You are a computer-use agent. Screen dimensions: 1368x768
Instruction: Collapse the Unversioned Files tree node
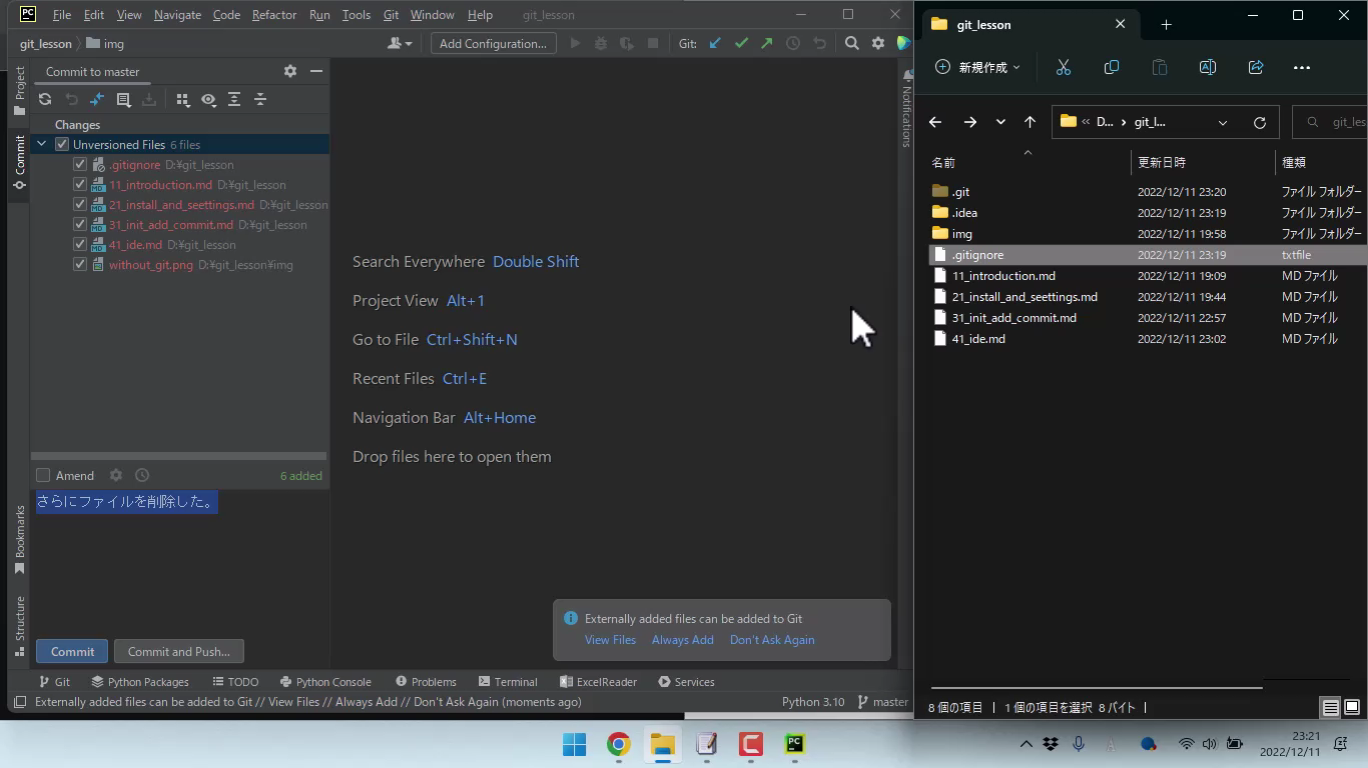coord(42,144)
